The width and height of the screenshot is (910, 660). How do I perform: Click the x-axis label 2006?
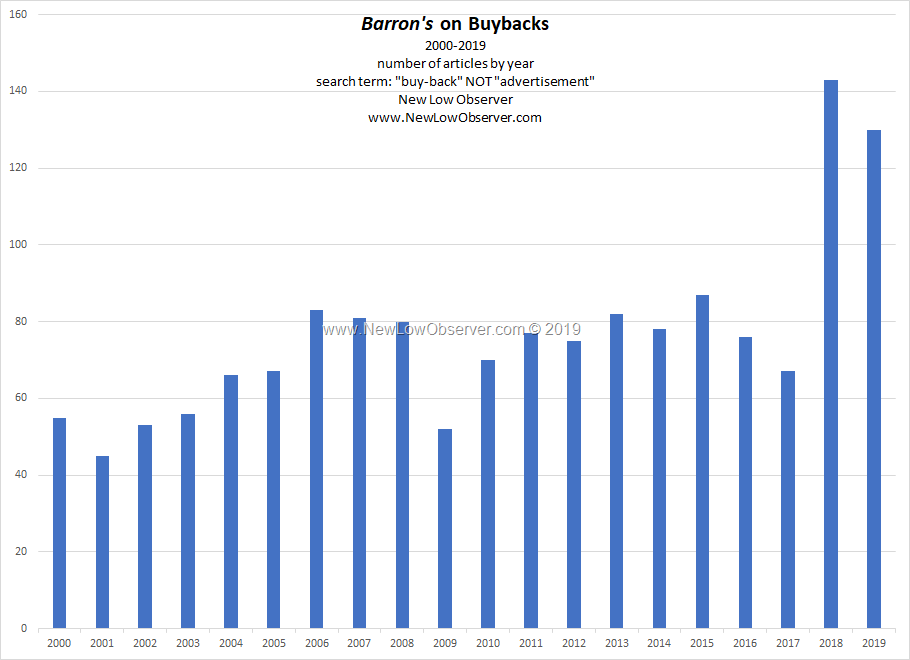click(316, 643)
